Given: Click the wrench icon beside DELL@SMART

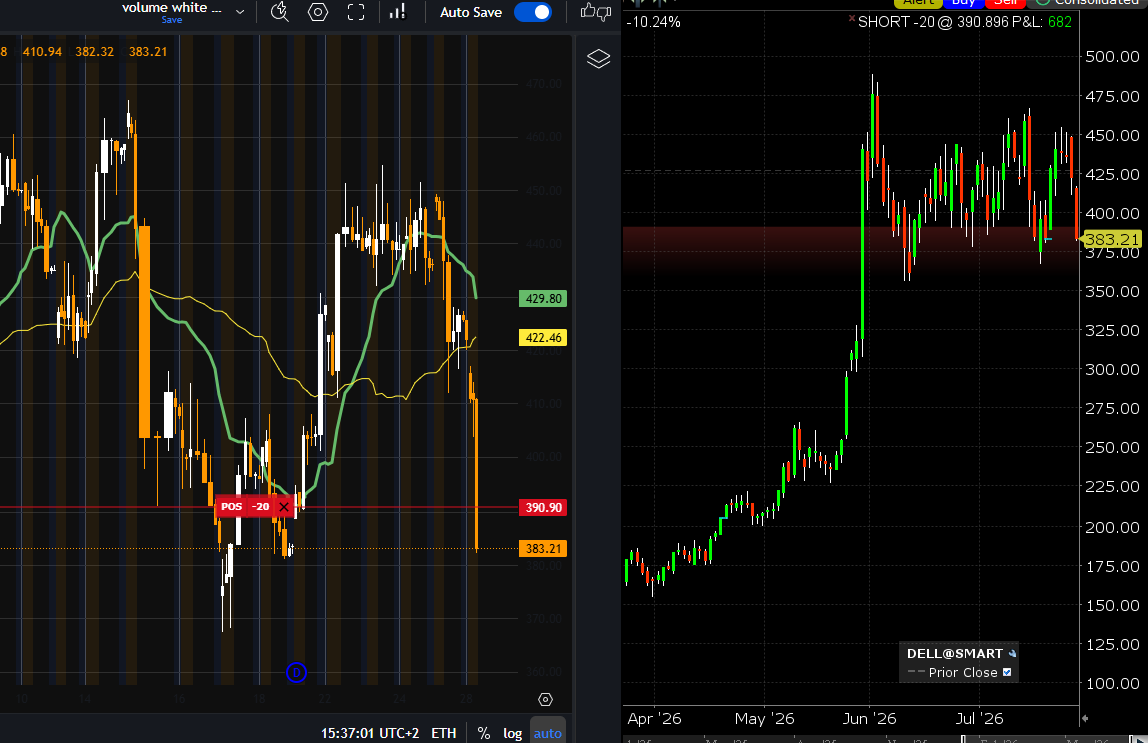Looking at the screenshot, I should click(1013, 654).
